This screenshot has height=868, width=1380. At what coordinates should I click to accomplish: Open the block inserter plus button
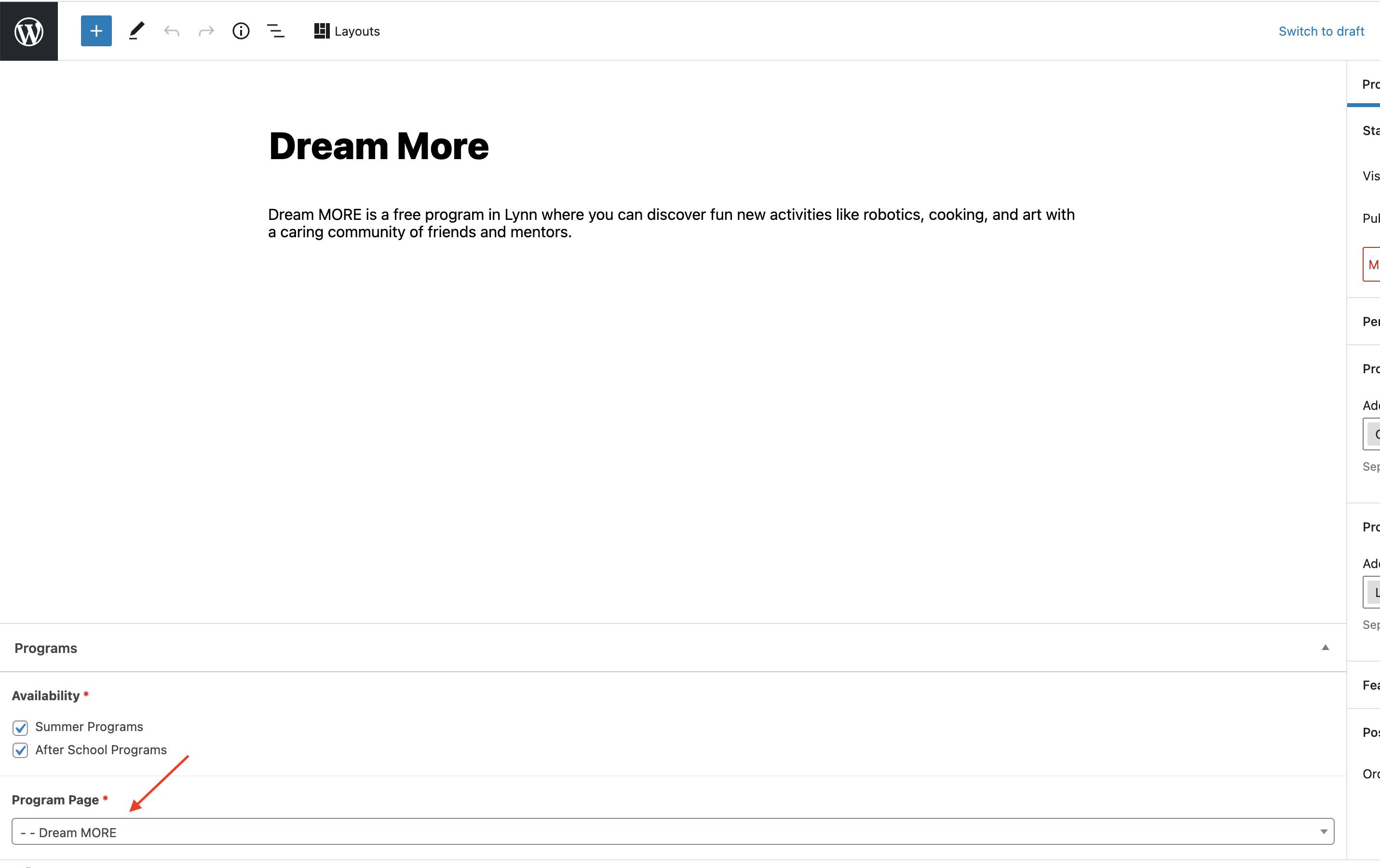(x=96, y=31)
